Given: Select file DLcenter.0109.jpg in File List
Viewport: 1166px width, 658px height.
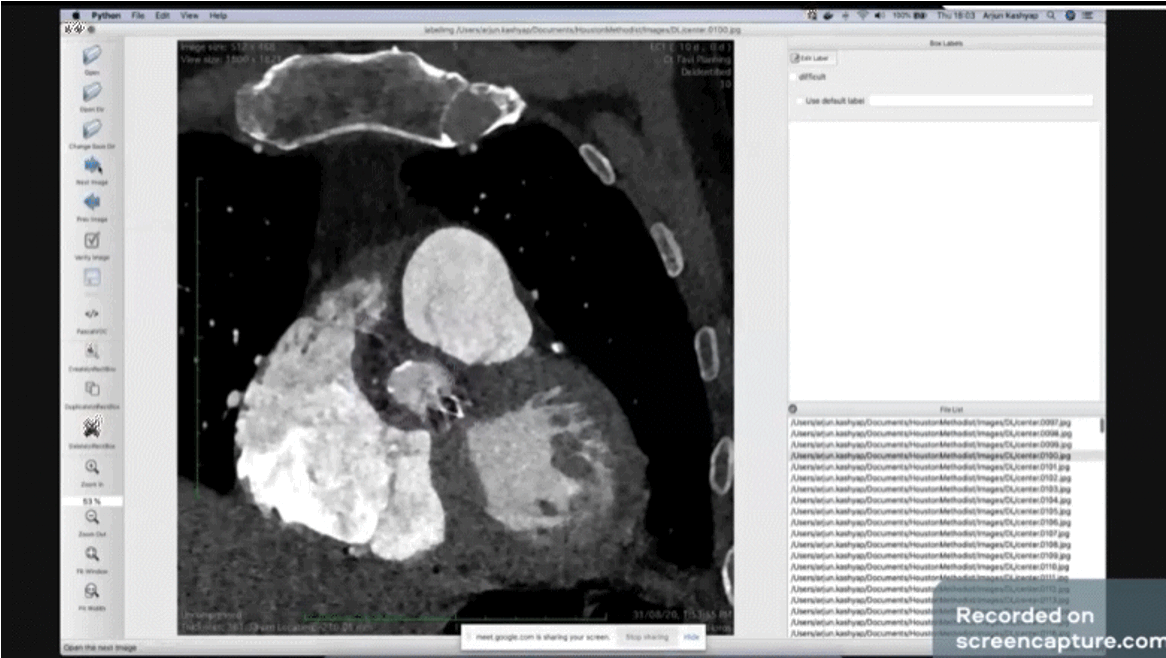Looking at the screenshot, I should click(930, 556).
